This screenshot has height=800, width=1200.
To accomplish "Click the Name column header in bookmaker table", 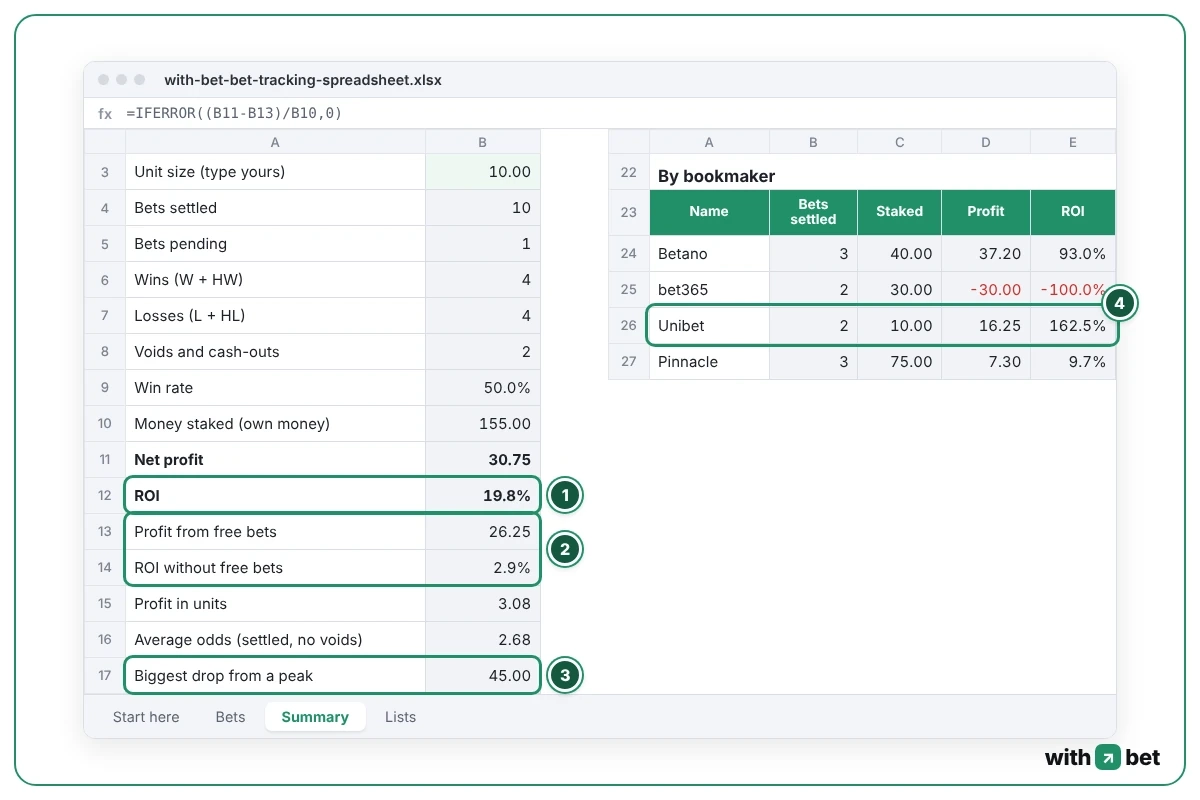I will click(x=709, y=212).
